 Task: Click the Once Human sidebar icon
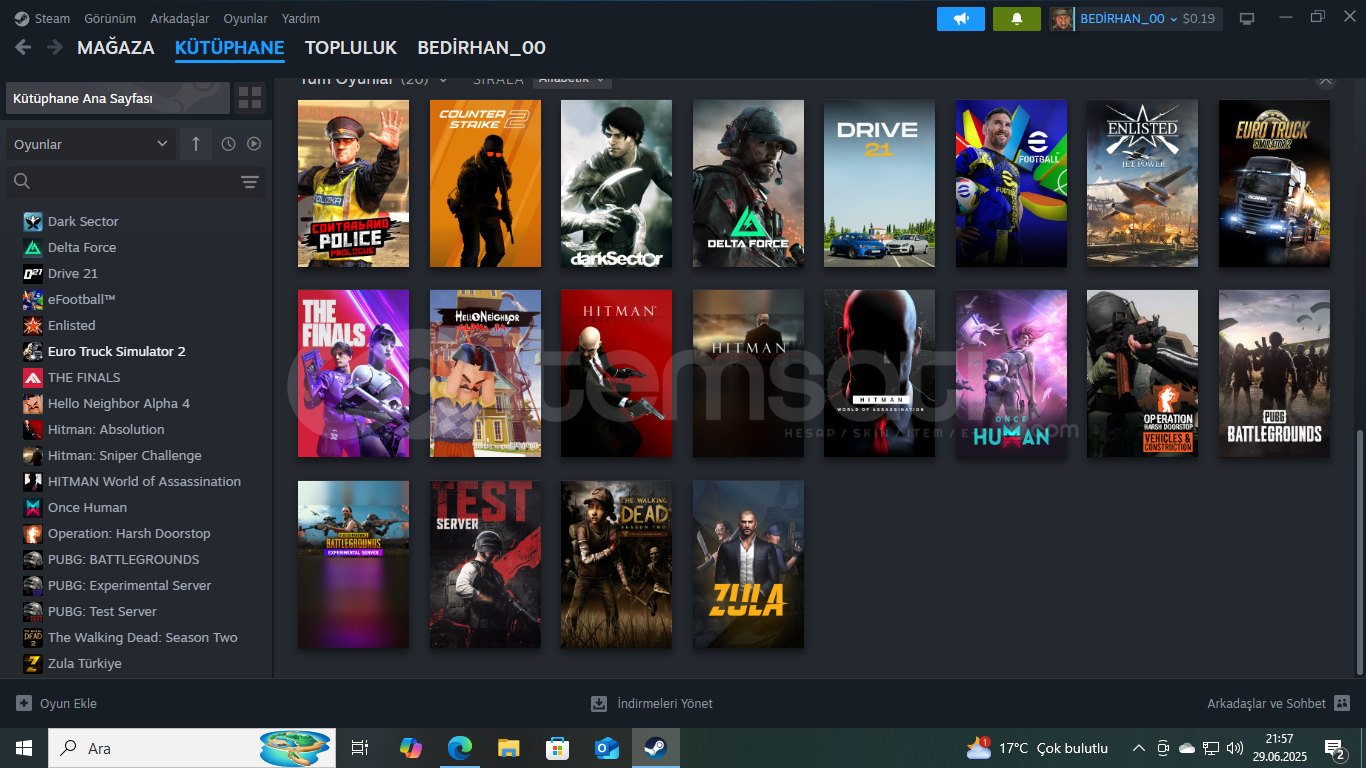[33, 507]
